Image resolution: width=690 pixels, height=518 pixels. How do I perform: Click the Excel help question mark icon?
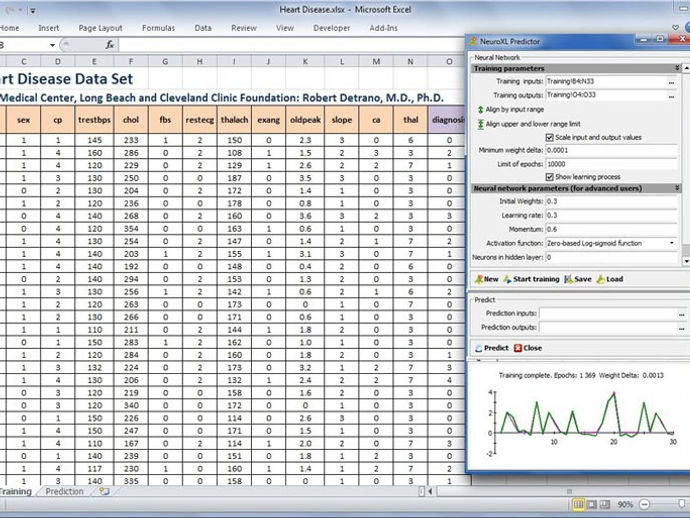point(688,28)
